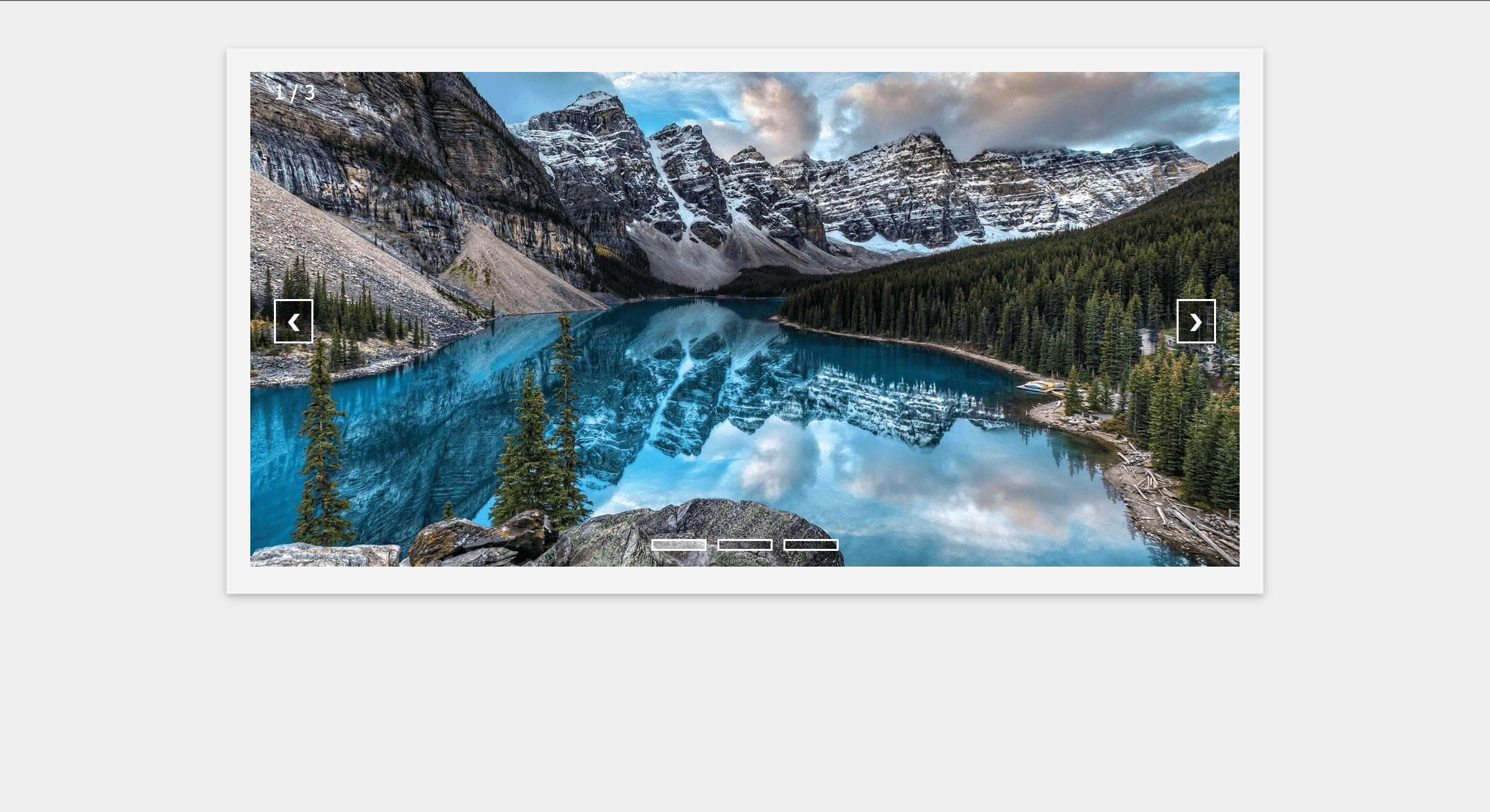Go to the previous slide arrow
Screen dimensions: 1490x812
pos(293,321)
